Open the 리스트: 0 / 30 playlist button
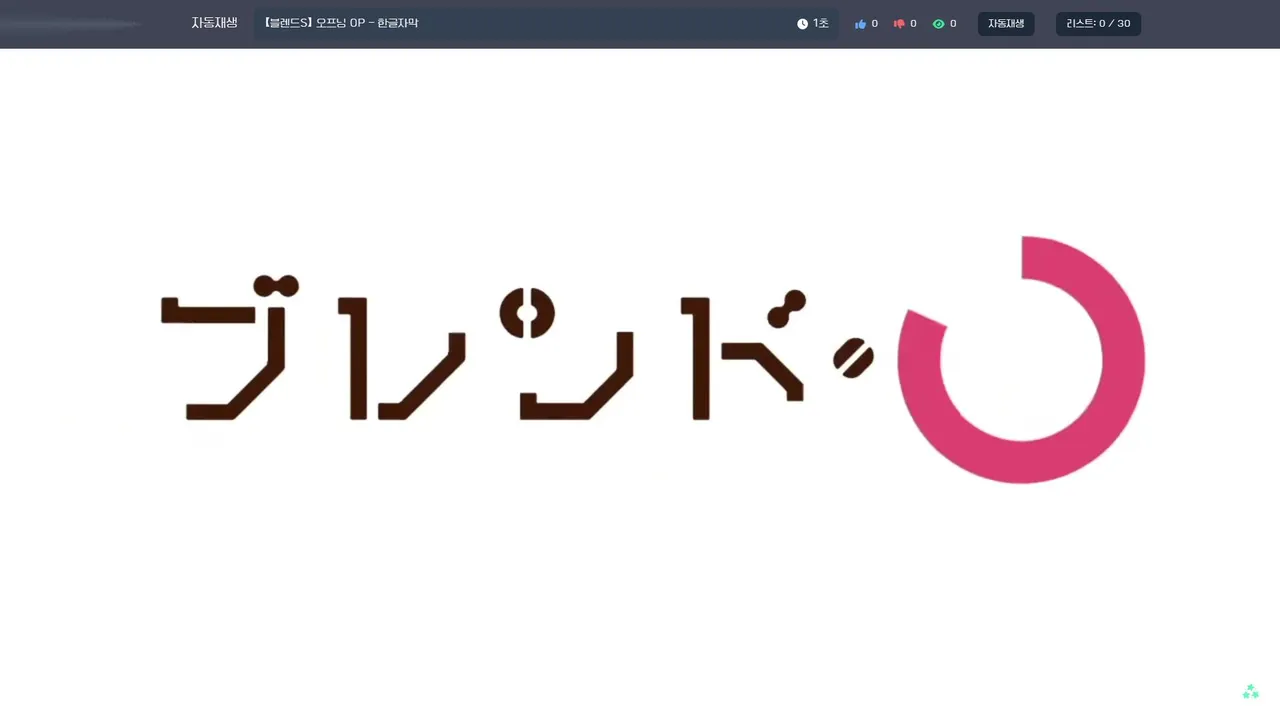The width and height of the screenshot is (1280, 720). point(1098,24)
